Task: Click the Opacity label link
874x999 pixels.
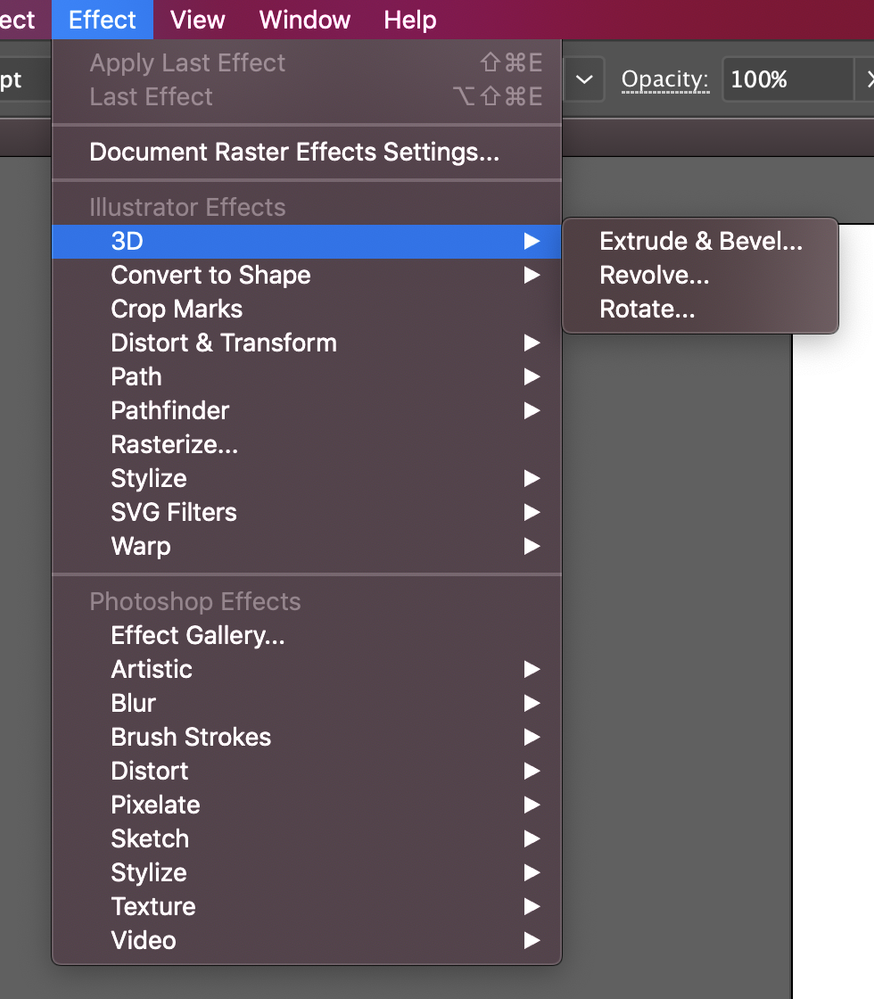Action: 665,80
